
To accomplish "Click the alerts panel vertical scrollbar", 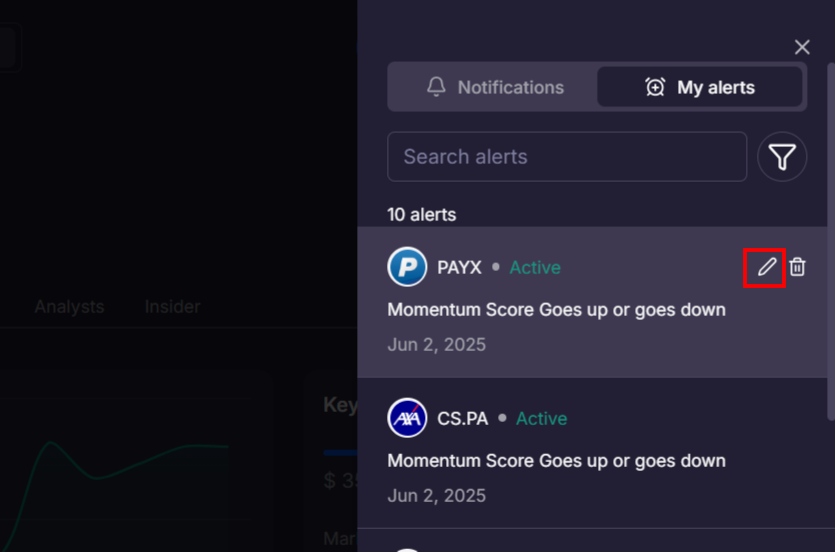I will [x=830, y=240].
